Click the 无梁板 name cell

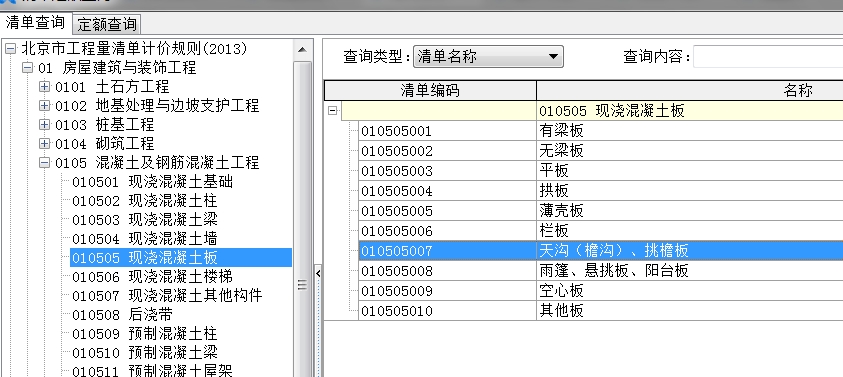coord(690,151)
